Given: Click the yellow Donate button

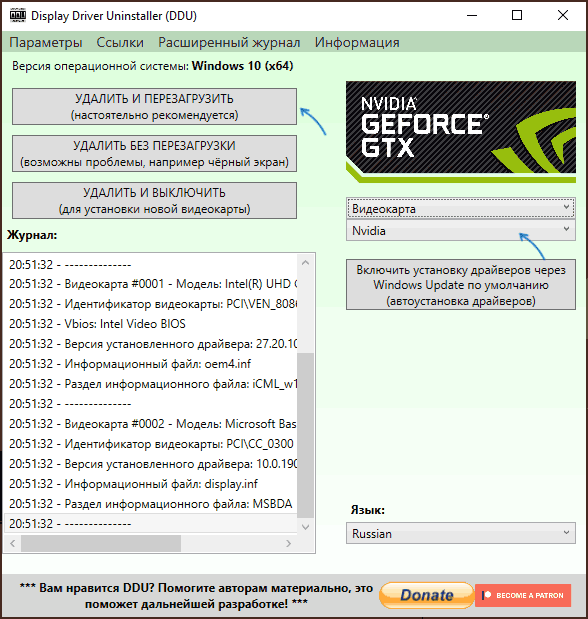Looking at the screenshot, I should [426, 595].
